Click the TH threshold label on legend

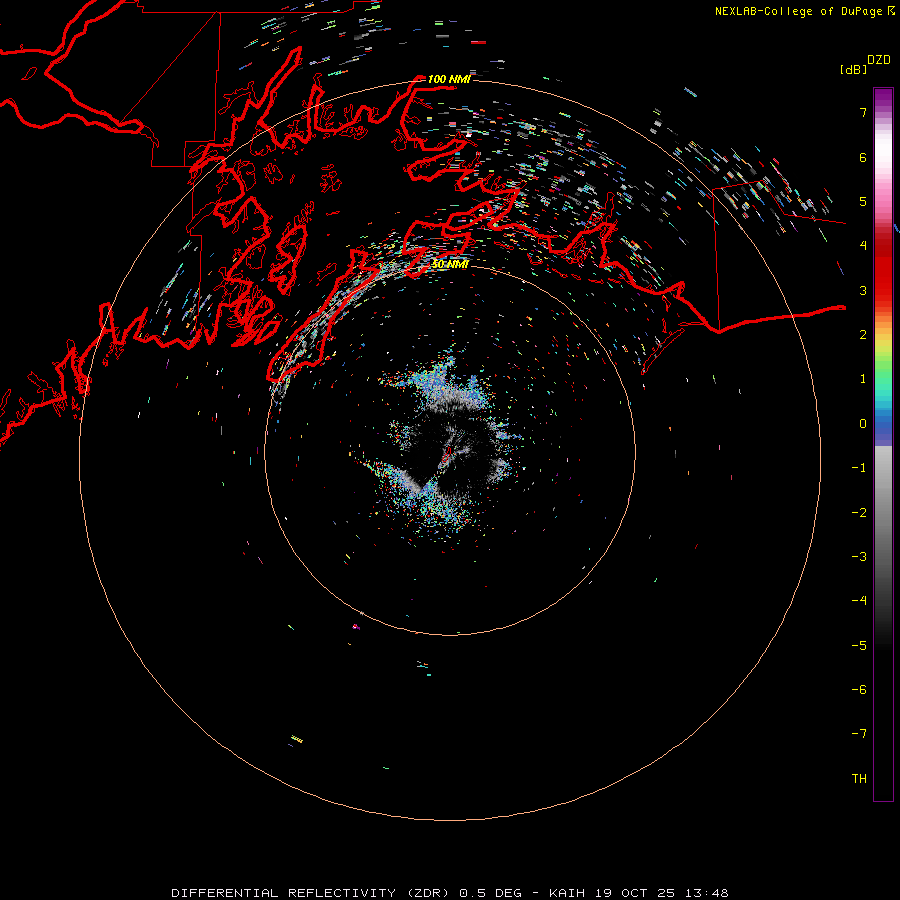(859, 779)
